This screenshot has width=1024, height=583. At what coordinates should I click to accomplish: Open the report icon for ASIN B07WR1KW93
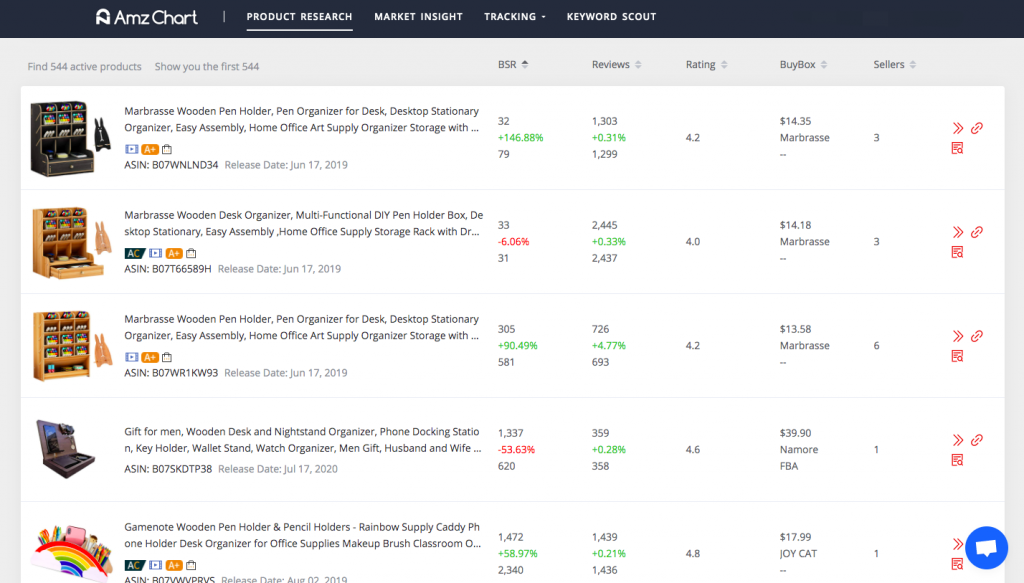[957, 356]
